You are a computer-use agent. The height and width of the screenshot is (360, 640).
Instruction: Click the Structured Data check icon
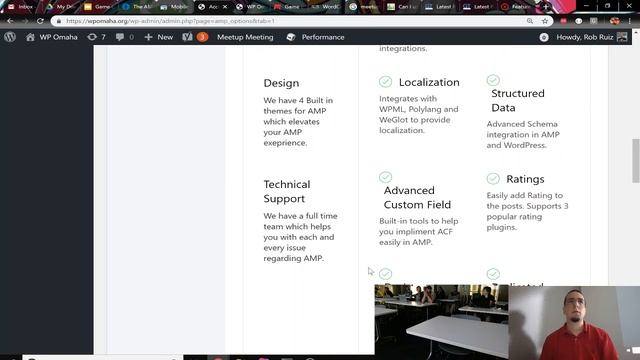coord(493,80)
